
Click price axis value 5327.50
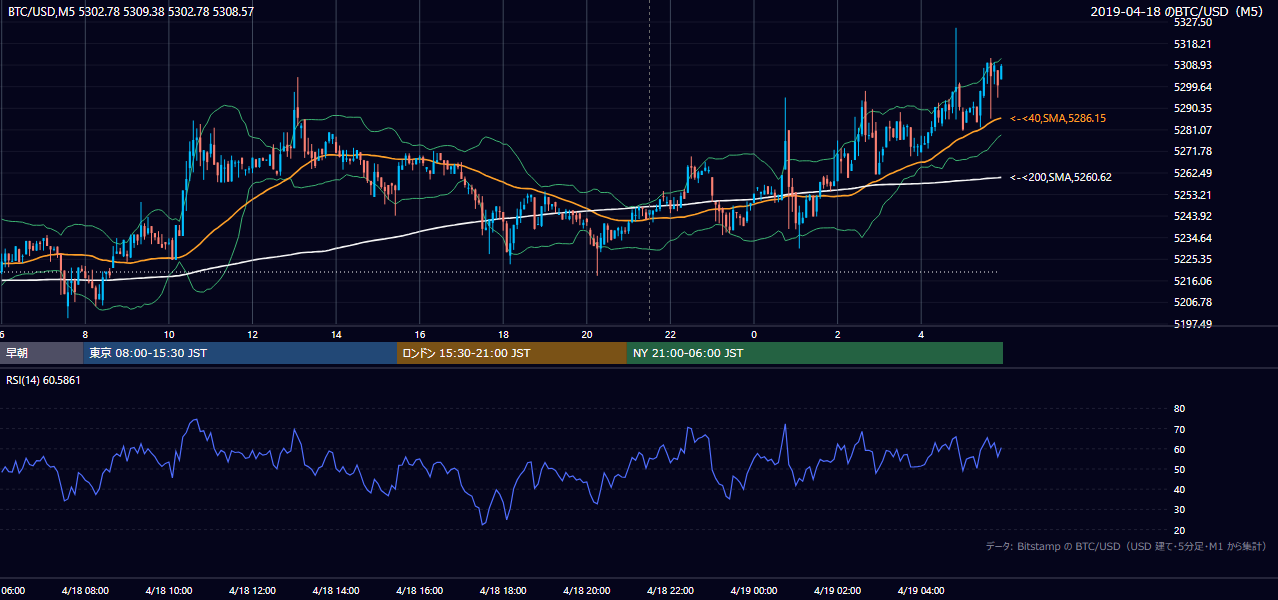[x=1193, y=22]
